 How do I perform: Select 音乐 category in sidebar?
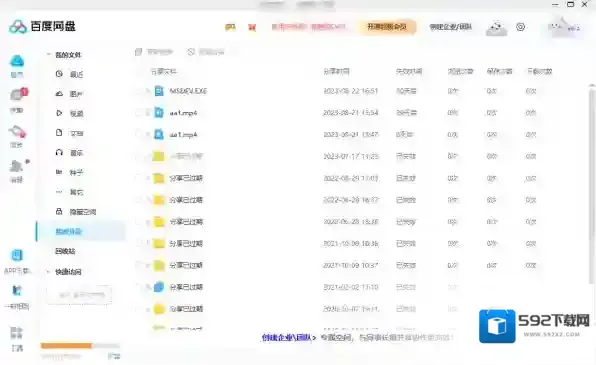(76, 153)
